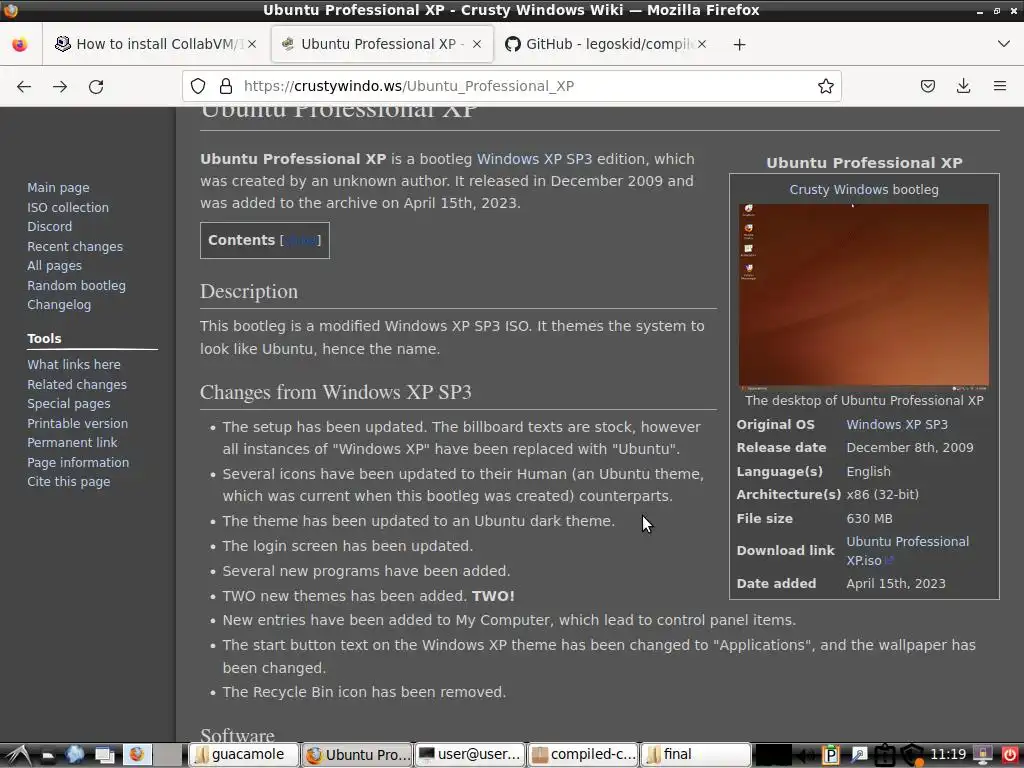Close the How to install CollabVM tab
Screen dimensions: 1024x768
pos(252,44)
